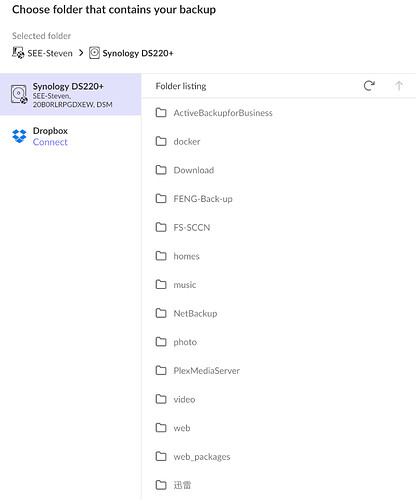This screenshot has height=500, width=416.
Task: Expand the breadcrumb chevron after SEE-Steven
Action: tap(81, 53)
